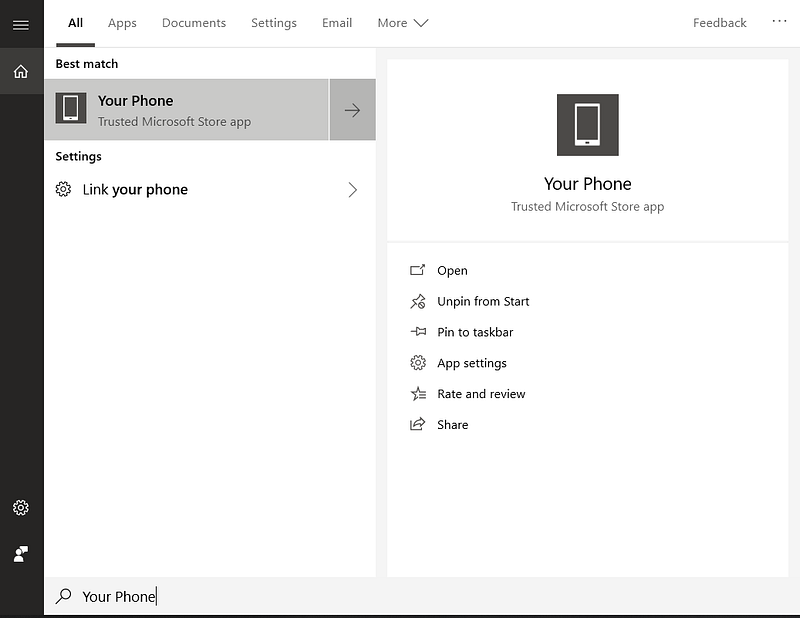Expand Link your phone chevron
Image resolution: width=800 pixels, height=618 pixels.
[x=353, y=190]
